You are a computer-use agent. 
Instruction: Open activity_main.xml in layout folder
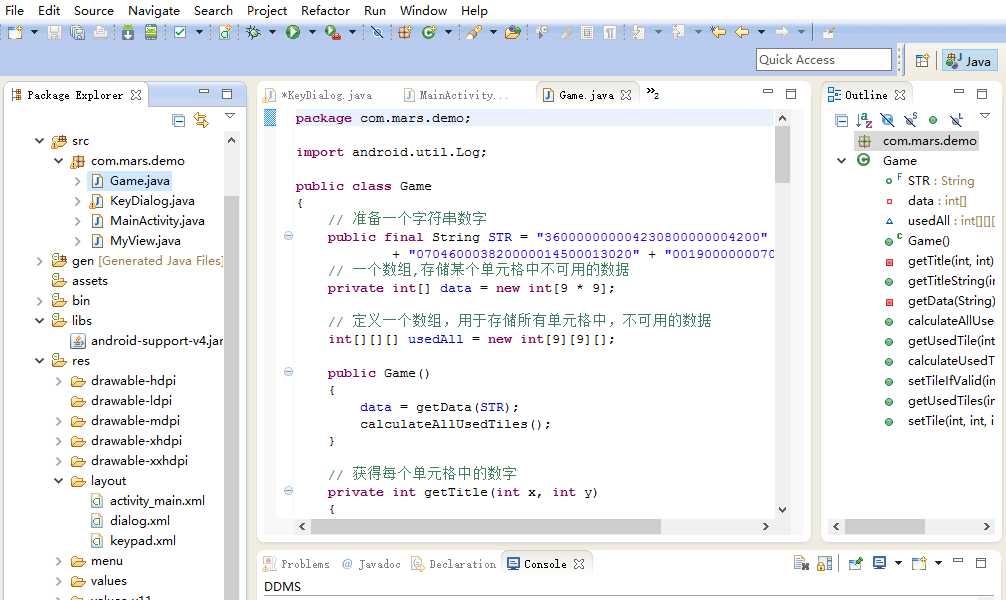(157, 501)
